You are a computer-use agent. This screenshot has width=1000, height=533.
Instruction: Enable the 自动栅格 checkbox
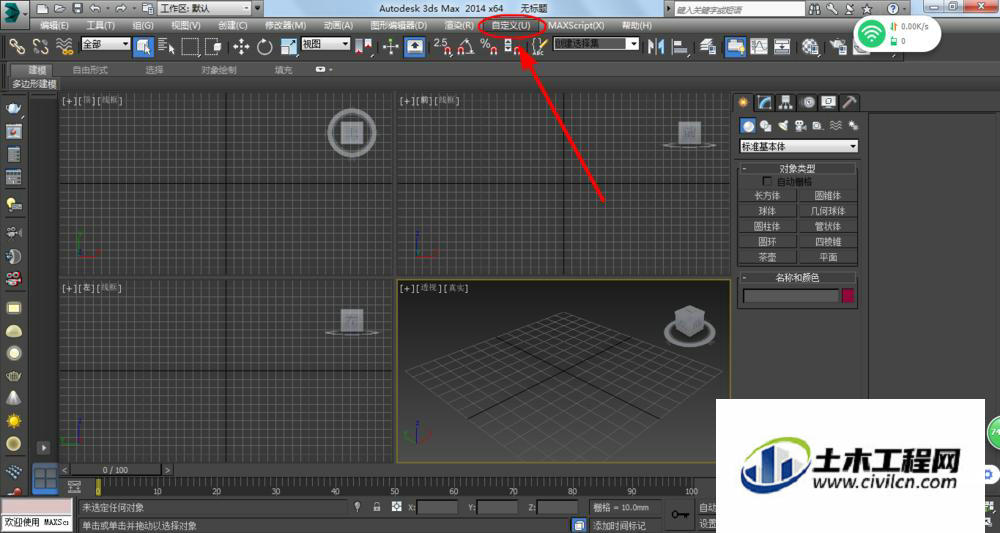coord(767,182)
